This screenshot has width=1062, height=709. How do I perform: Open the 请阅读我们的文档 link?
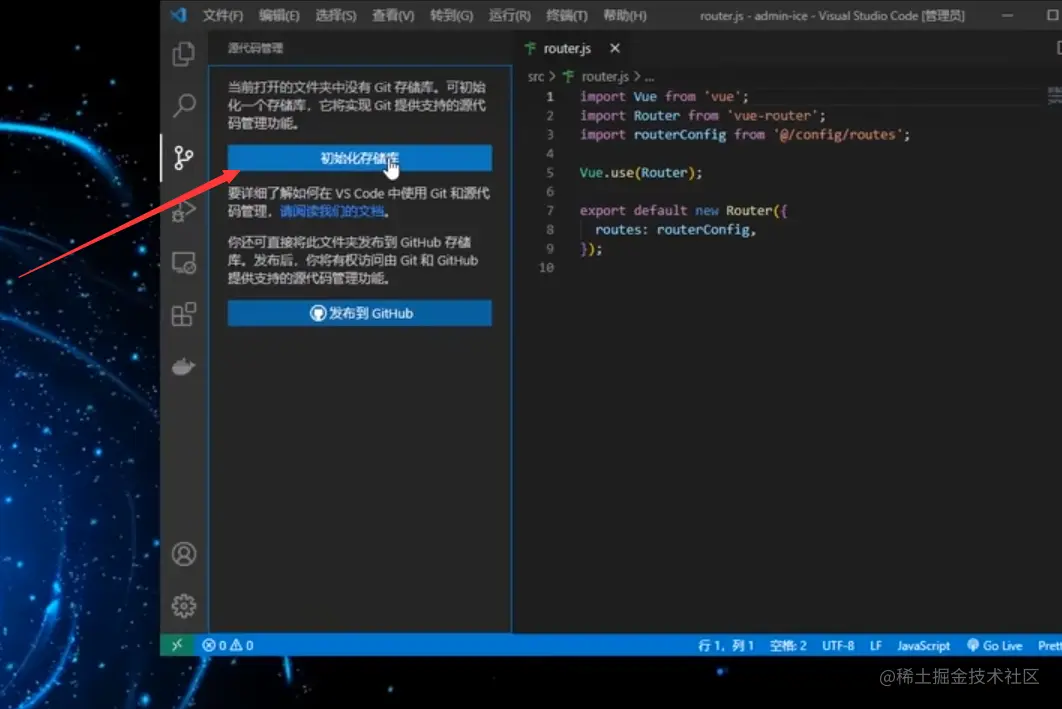(x=332, y=211)
